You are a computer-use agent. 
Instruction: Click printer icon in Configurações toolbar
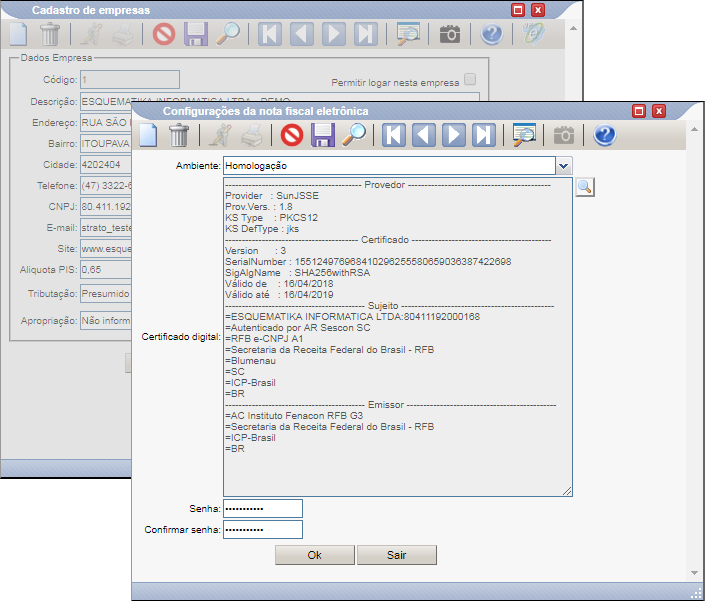point(252,135)
